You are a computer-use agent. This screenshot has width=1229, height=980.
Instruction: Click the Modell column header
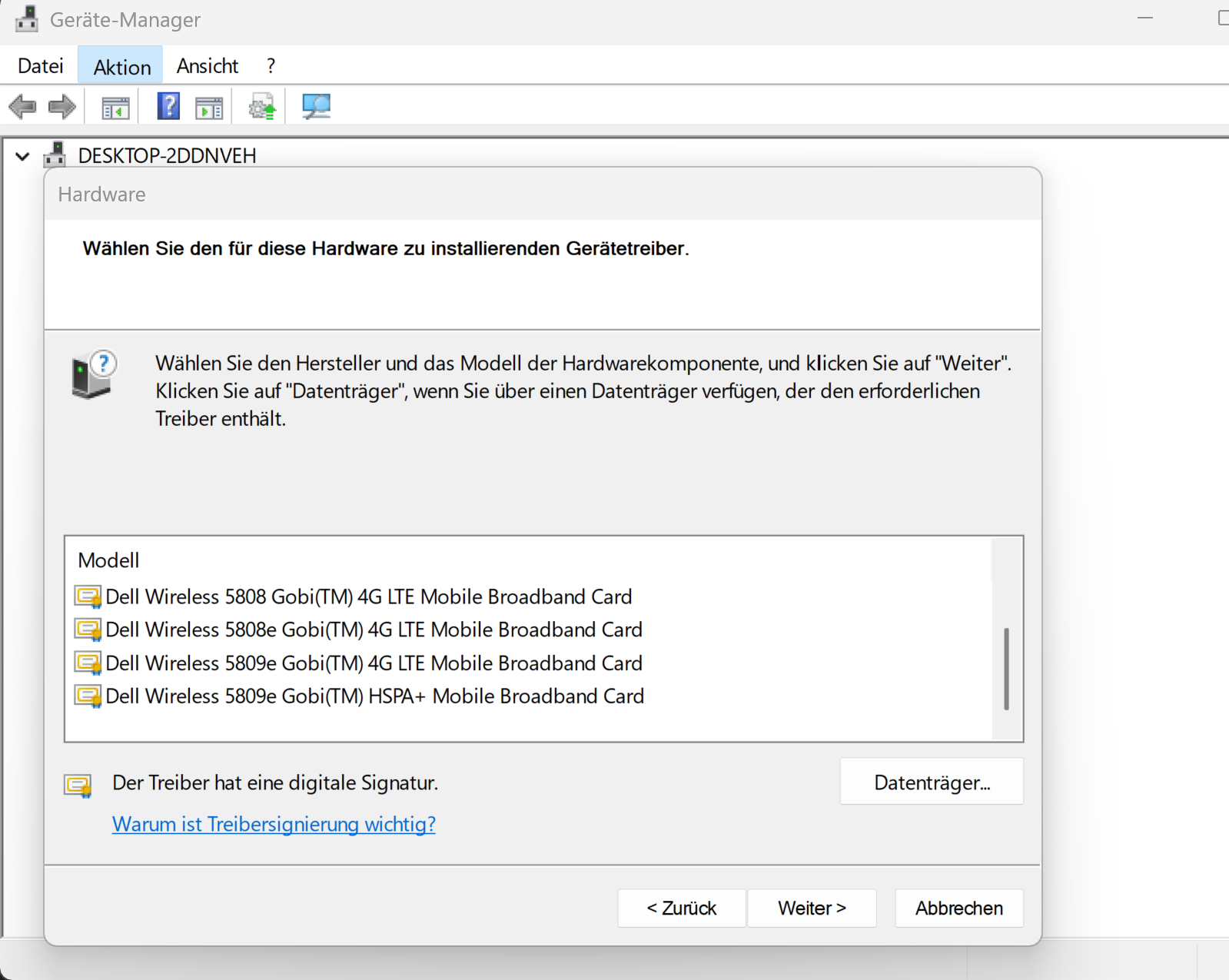coord(108,560)
